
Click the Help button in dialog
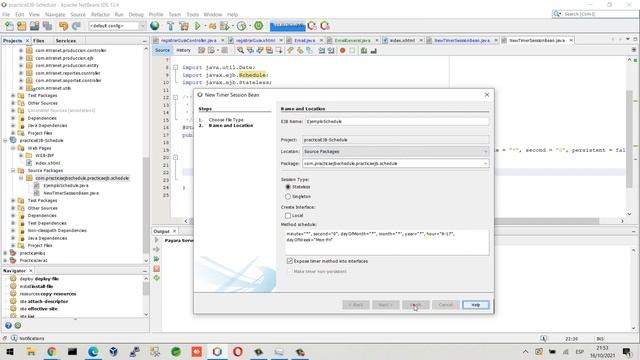click(476, 305)
